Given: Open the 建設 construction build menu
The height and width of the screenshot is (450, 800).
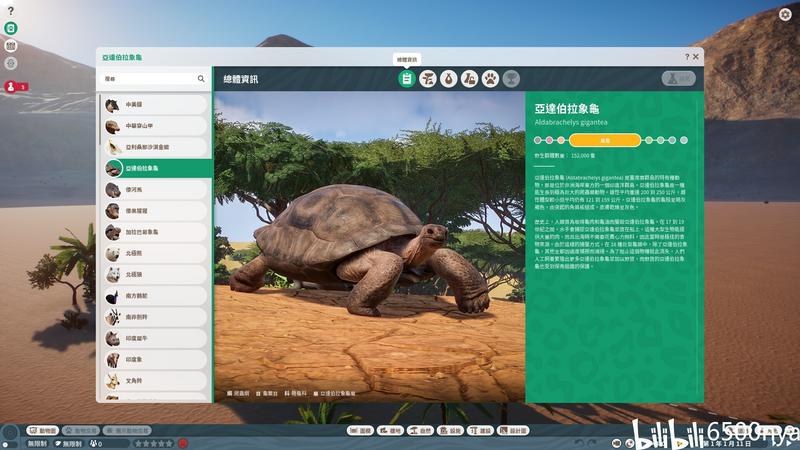Looking at the screenshot, I should pyautogui.click(x=480, y=431).
